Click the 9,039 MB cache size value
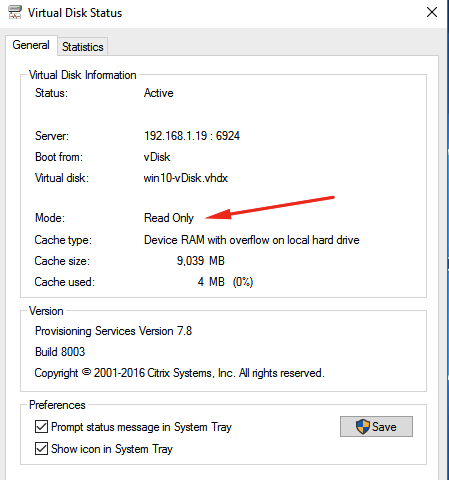449x480 pixels. pos(201,261)
